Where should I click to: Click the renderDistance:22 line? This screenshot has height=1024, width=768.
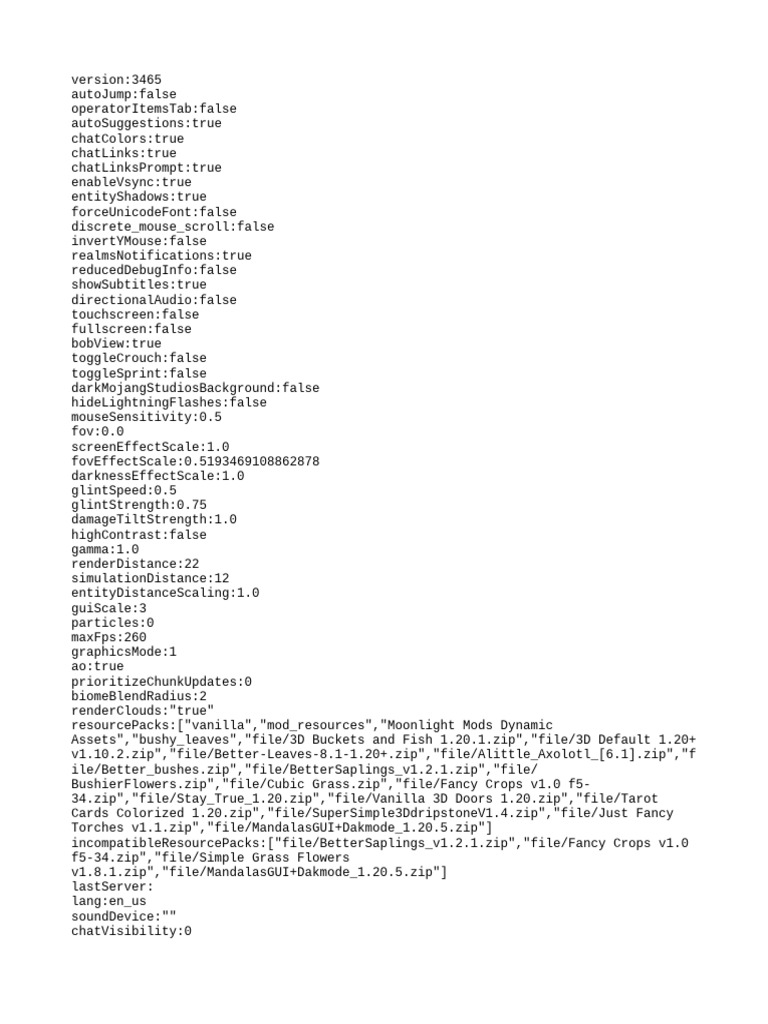(135, 564)
